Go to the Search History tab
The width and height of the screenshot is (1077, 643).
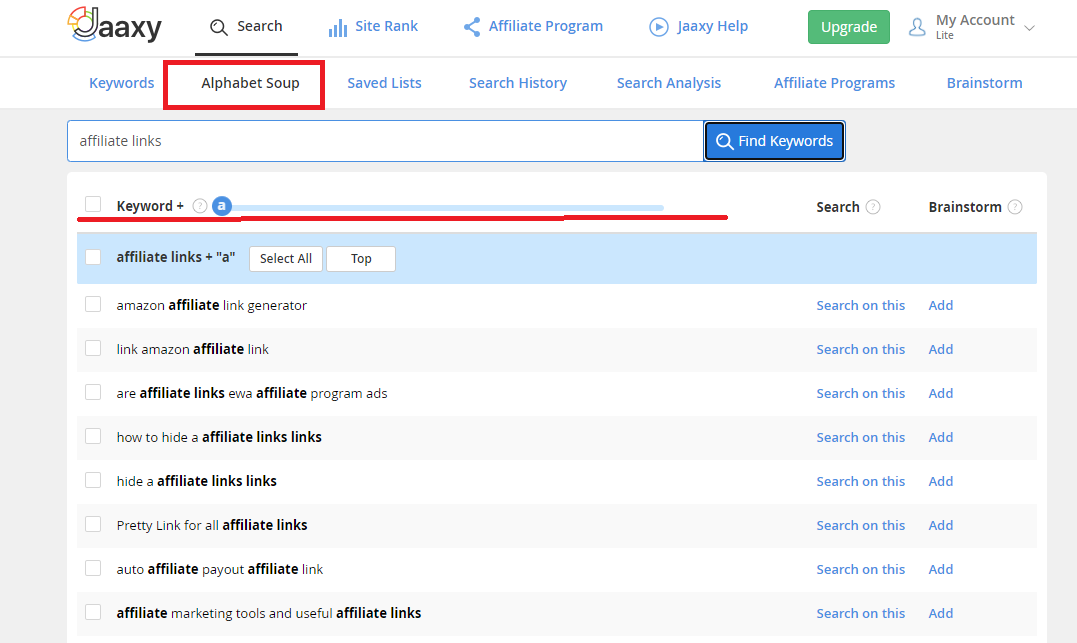pos(518,83)
